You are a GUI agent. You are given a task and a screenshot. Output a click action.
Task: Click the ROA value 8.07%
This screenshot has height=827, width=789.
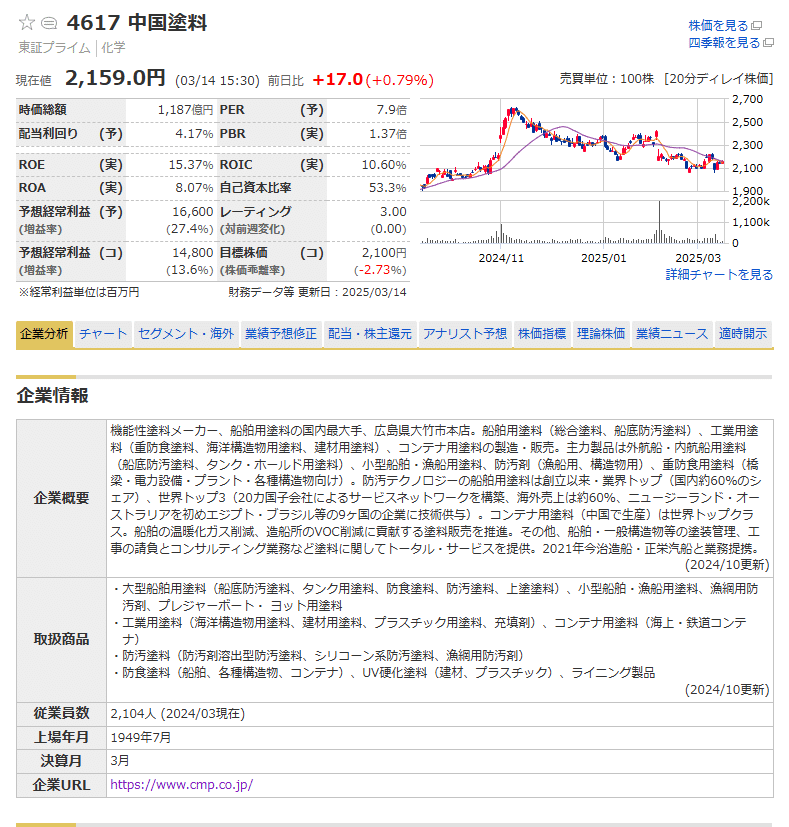click(194, 188)
